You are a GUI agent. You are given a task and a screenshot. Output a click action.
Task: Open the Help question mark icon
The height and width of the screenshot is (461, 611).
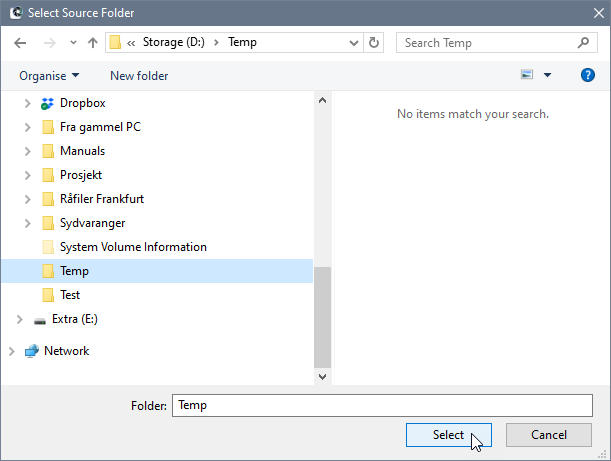click(588, 75)
